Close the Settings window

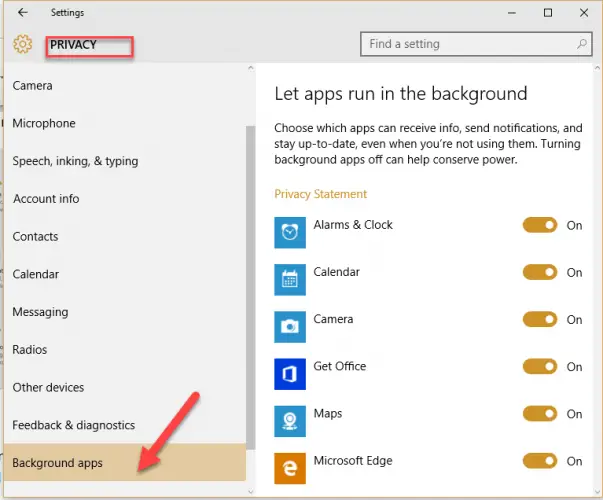(x=584, y=13)
